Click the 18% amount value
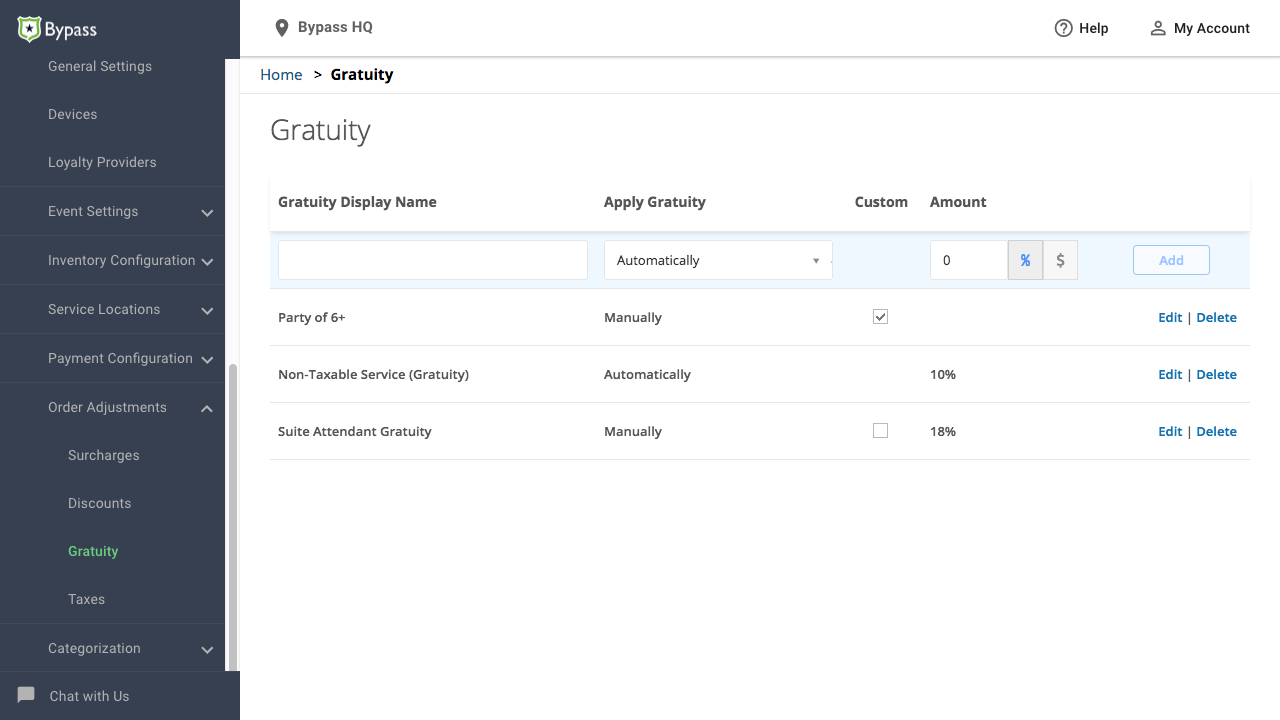The height and width of the screenshot is (720, 1280). tap(943, 431)
